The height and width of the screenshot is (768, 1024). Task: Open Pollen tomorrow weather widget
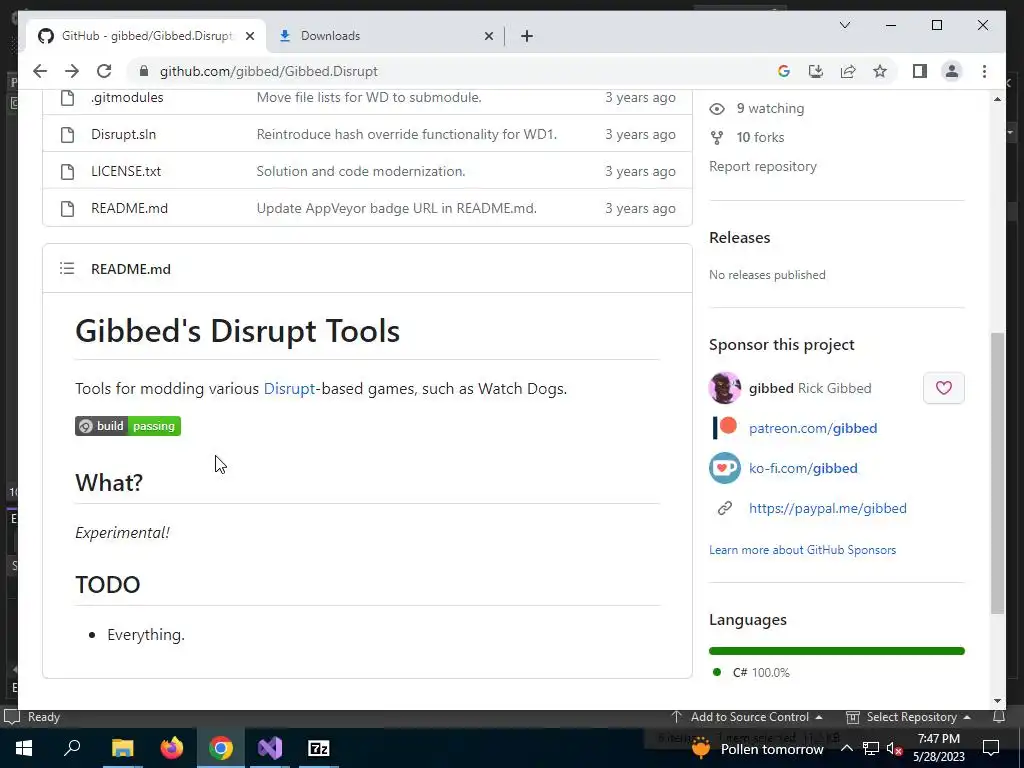coord(758,748)
